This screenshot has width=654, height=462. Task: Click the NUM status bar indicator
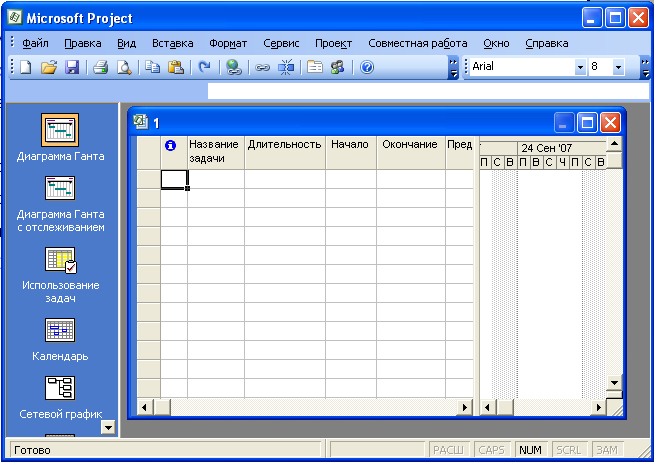tap(530, 450)
